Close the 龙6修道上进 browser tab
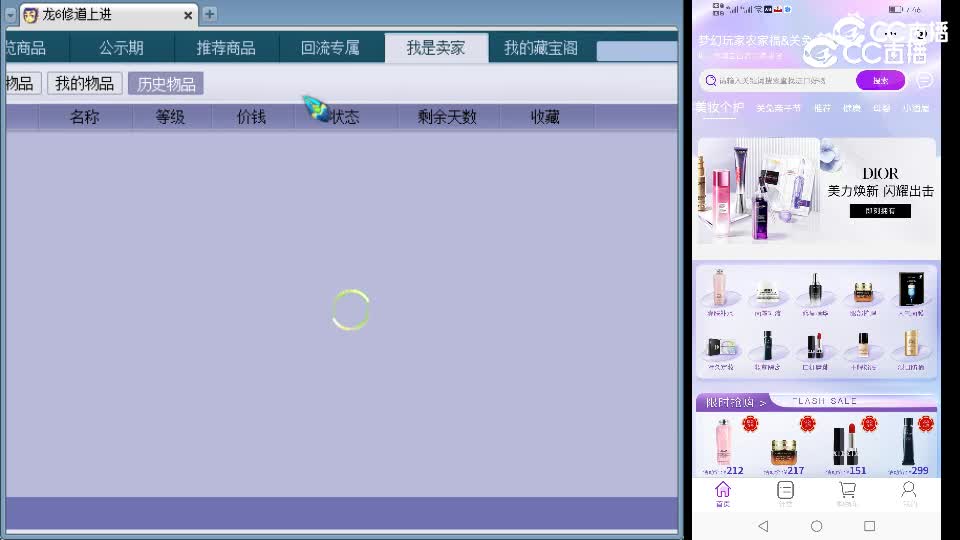 point(188,15)
